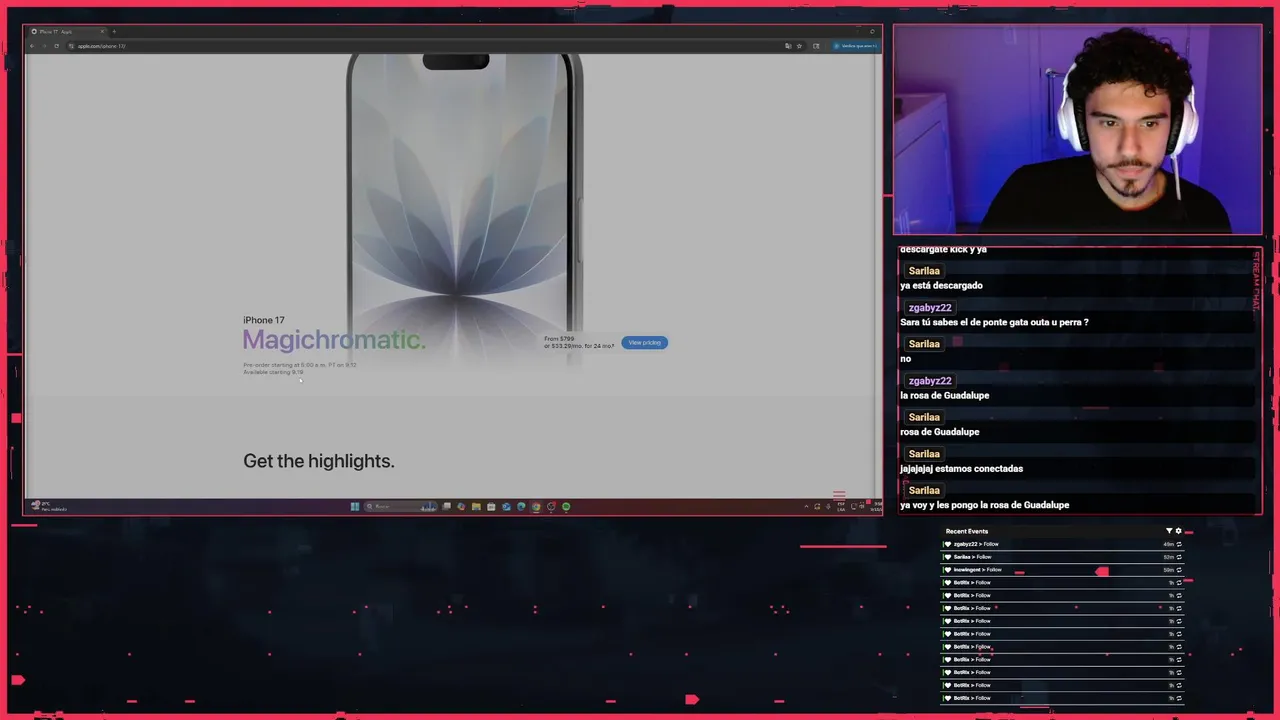Select the heart icon beside zgabyz22 Follow
The image size is (1280, 720).
pyautogui.click(x=948, y=544)
